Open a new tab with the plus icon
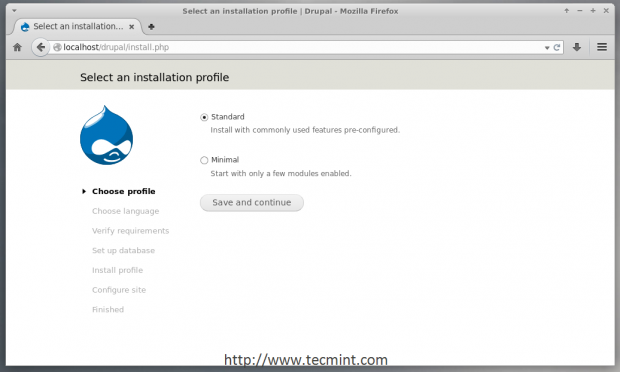 point(151,27)
